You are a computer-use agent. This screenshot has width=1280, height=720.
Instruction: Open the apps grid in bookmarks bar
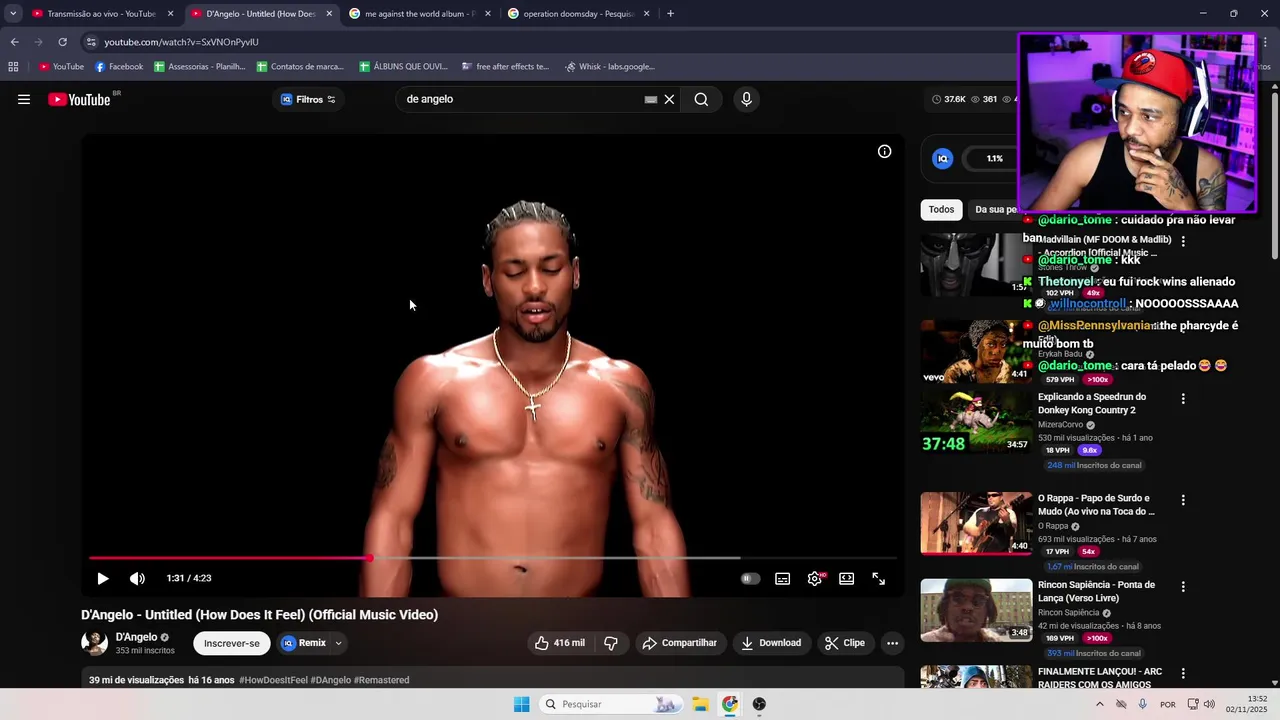(13, 67)
